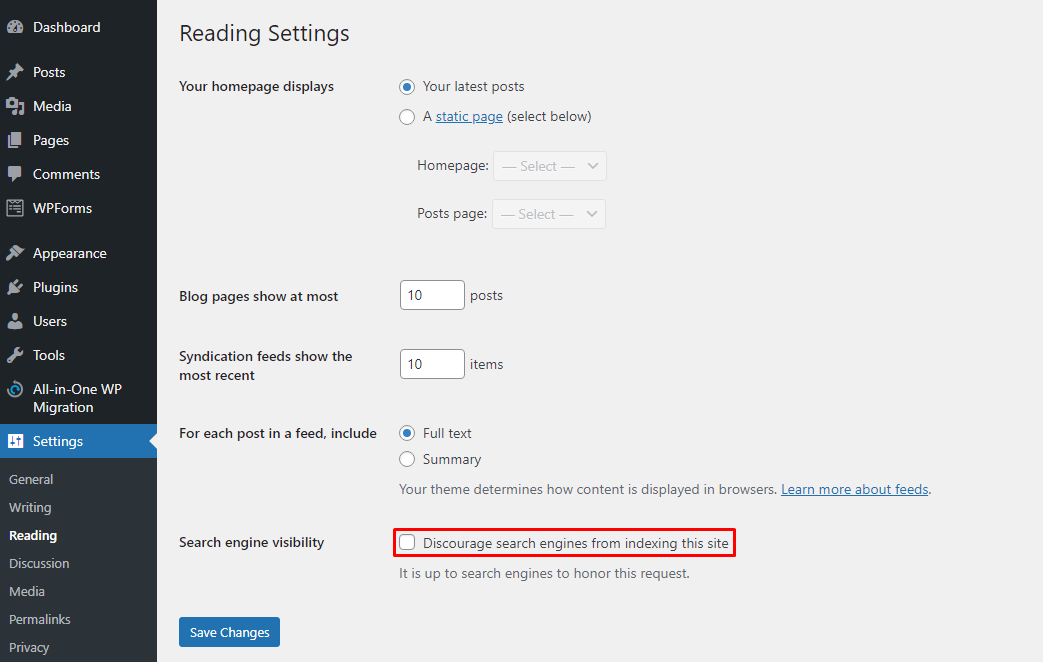Click the Save Changes button

[x=229, y=632]
